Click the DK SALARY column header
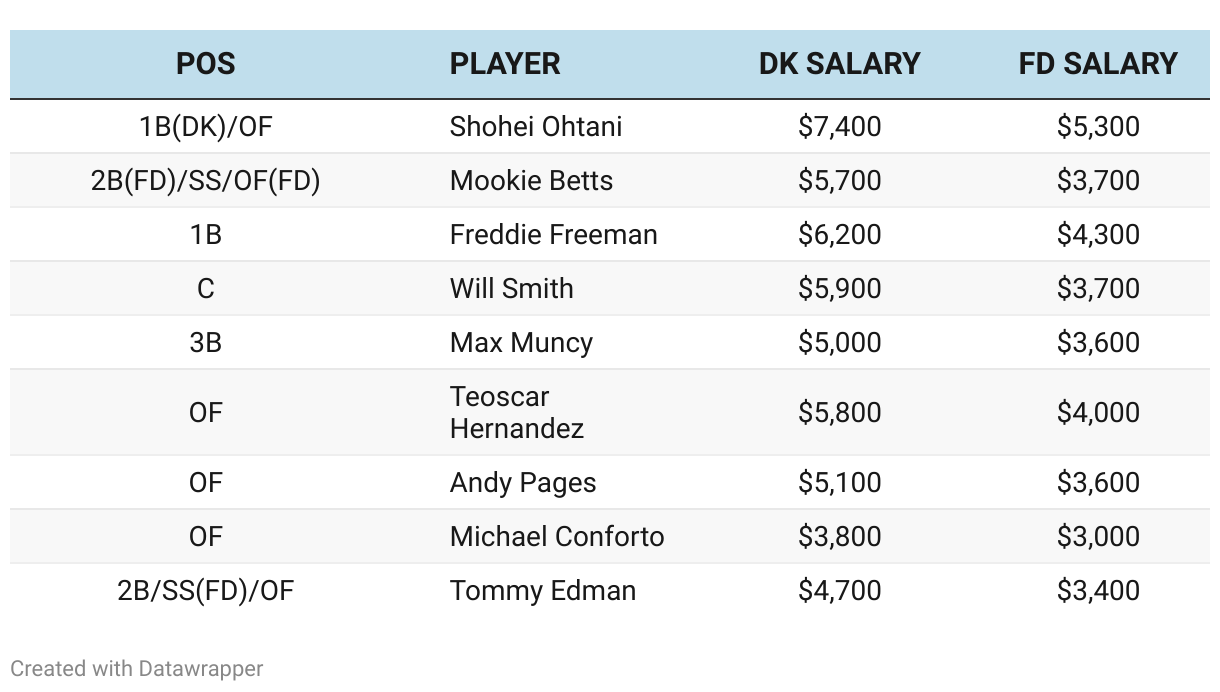This screenshot has height=692, width=1220. tap(839, 64)
